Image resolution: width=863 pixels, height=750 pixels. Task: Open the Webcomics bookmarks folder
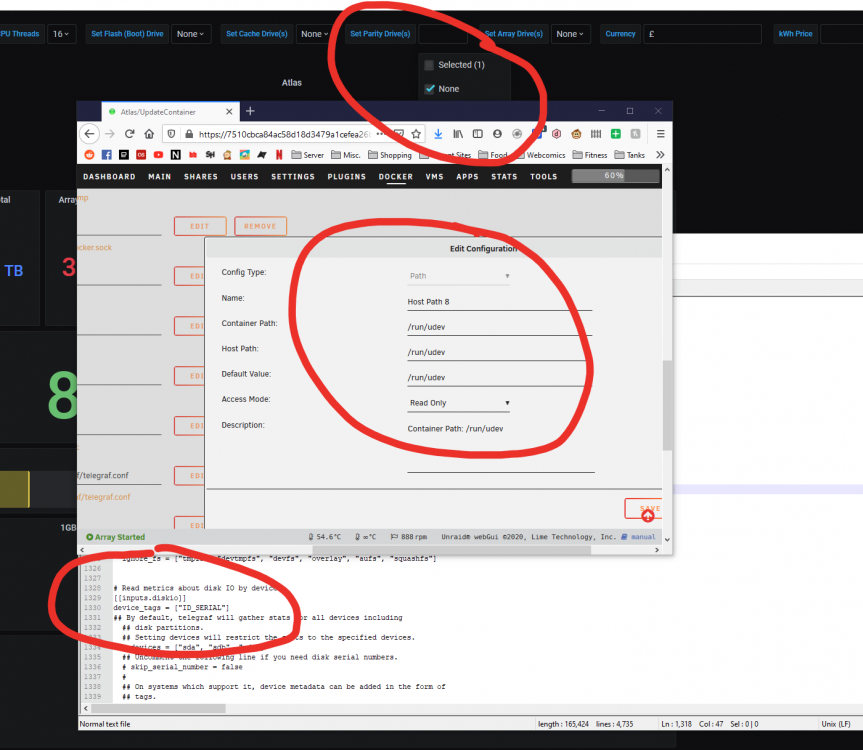point(540,155)
